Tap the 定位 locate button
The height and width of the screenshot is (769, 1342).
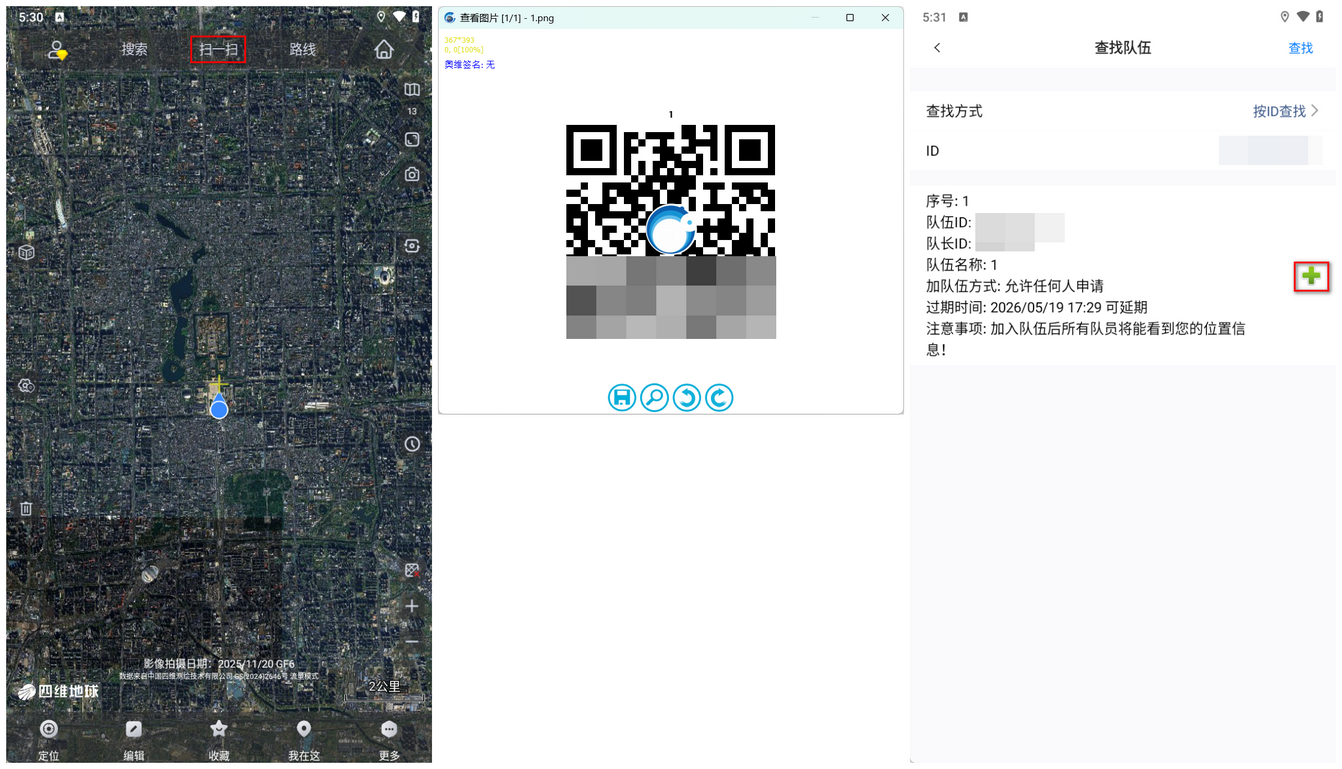point(48,739)
